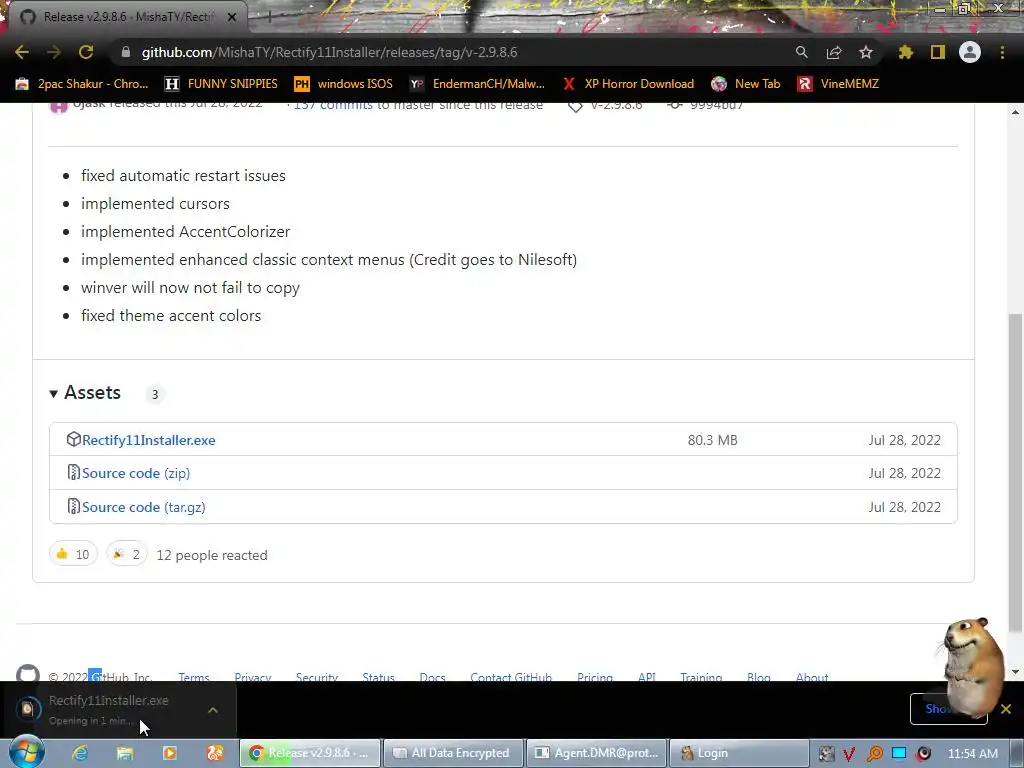Open the Contact GitHub footer link
This screenshot has width=1024, height=768.
click(x=511, y=677)
